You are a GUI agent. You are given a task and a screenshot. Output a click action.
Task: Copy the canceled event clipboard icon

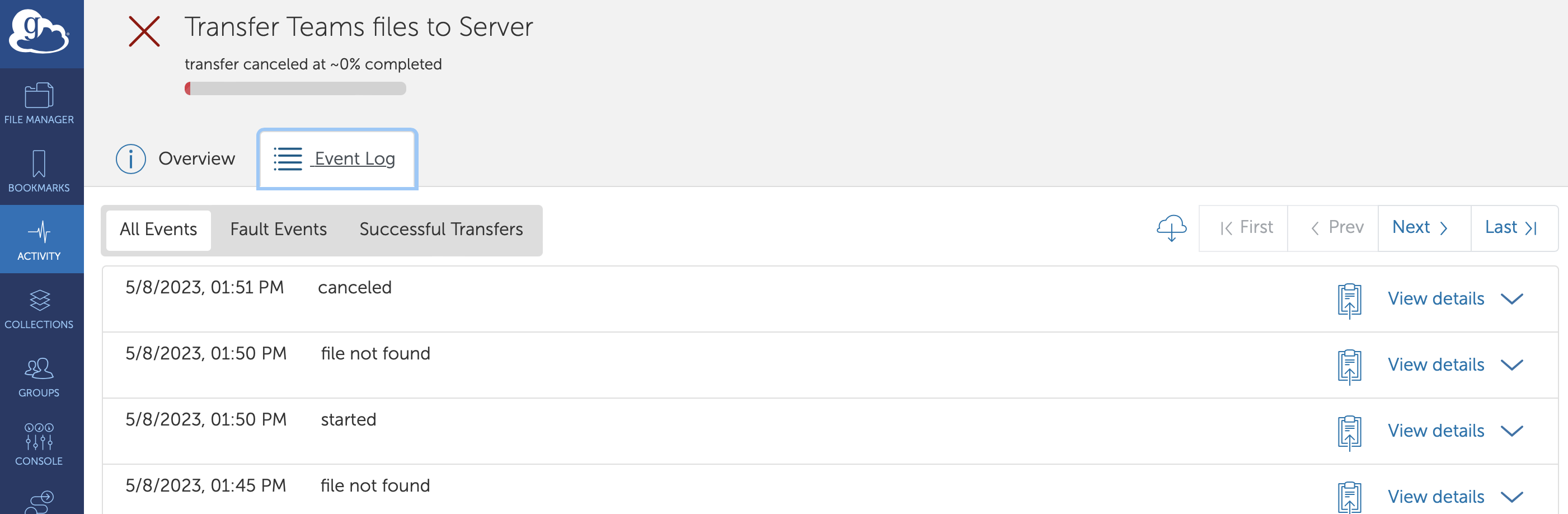(x=1349, y=300)
